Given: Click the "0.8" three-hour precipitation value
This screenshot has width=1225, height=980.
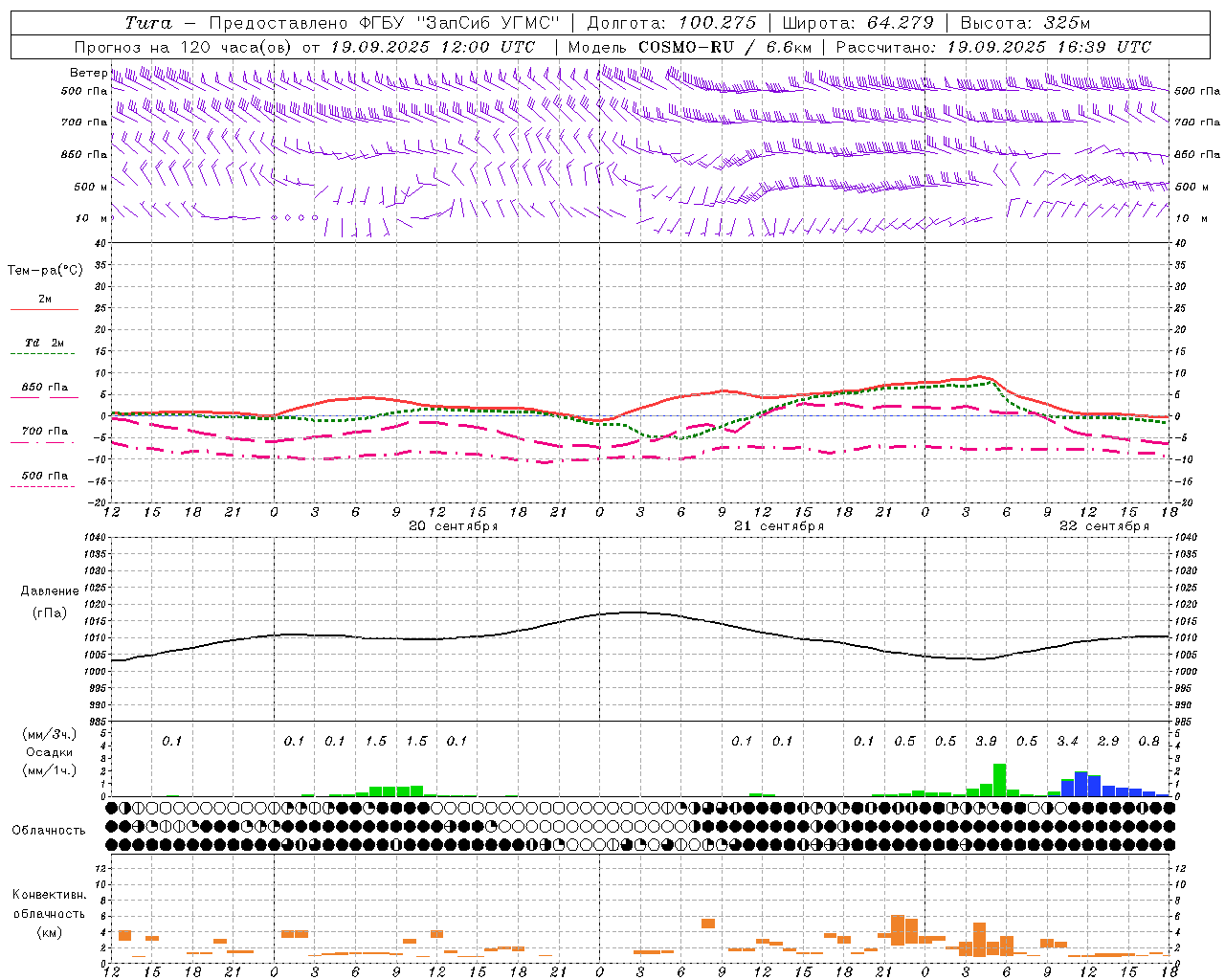Looking at the screenshot, I should [1148, 742].
